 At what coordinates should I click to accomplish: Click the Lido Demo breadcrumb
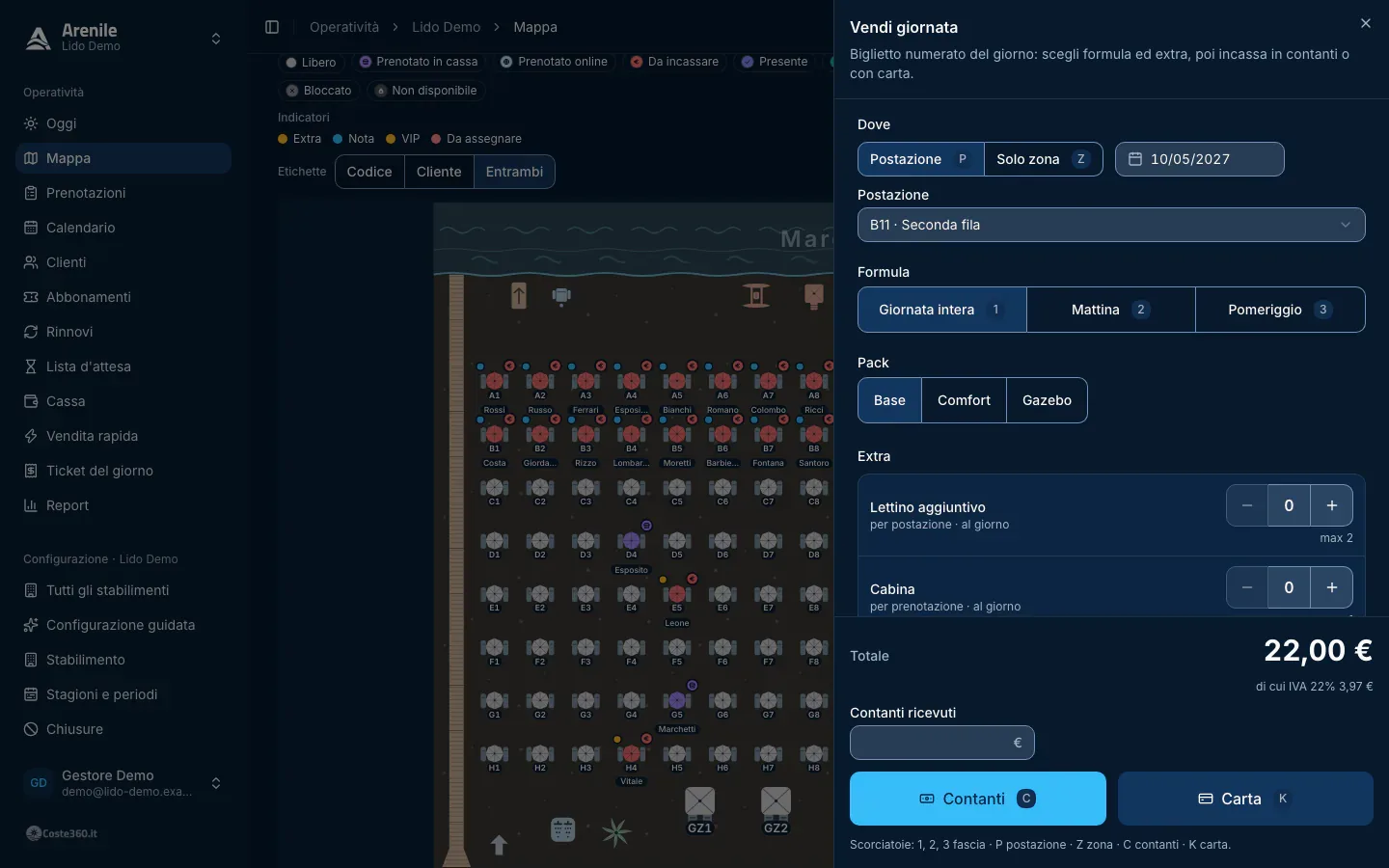(x=446, y=27)
